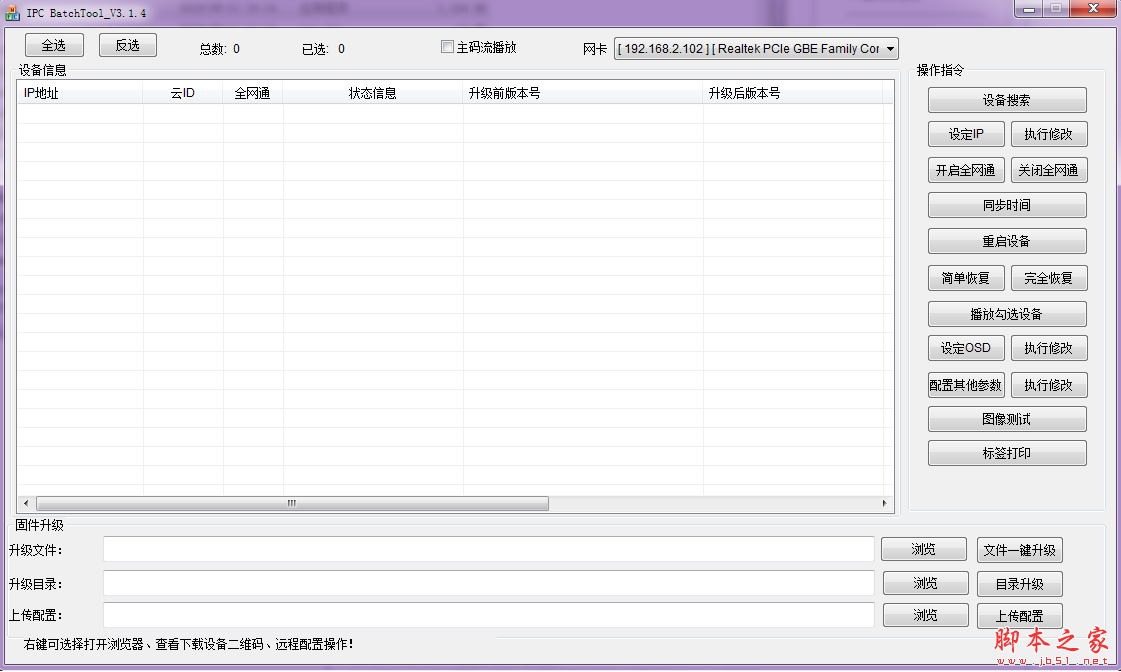Enable the 主码流播放 checkbox
Screen dimensions: 1121x672
448,47
